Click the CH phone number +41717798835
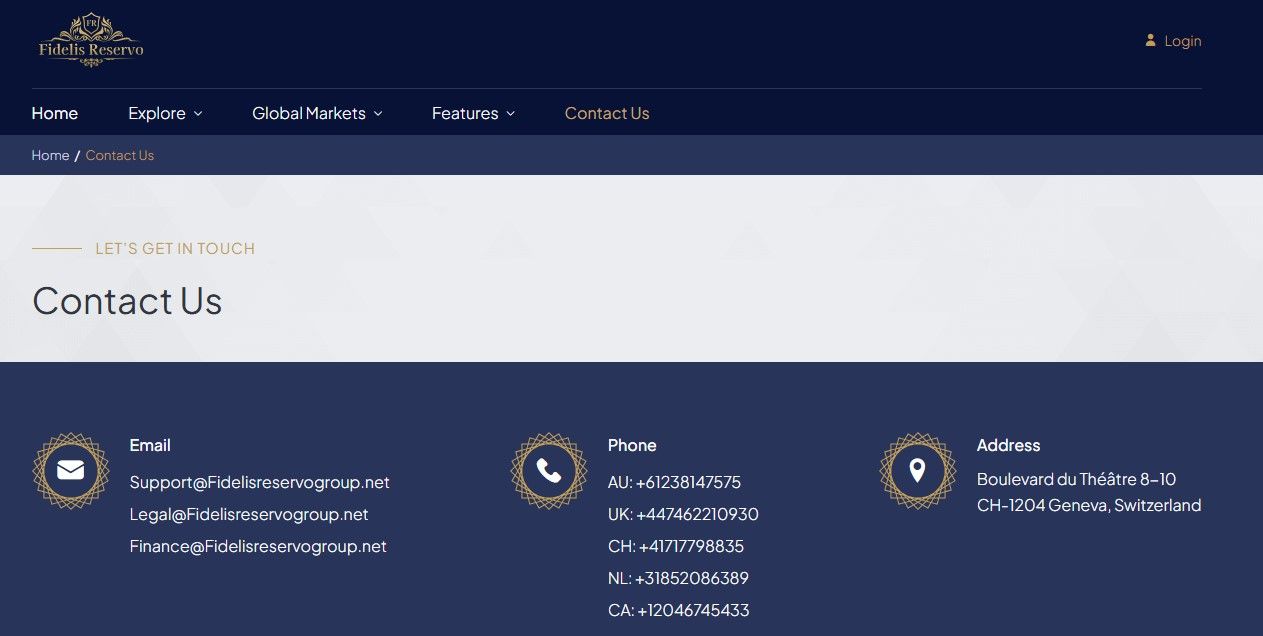 (x=676, y=546)
